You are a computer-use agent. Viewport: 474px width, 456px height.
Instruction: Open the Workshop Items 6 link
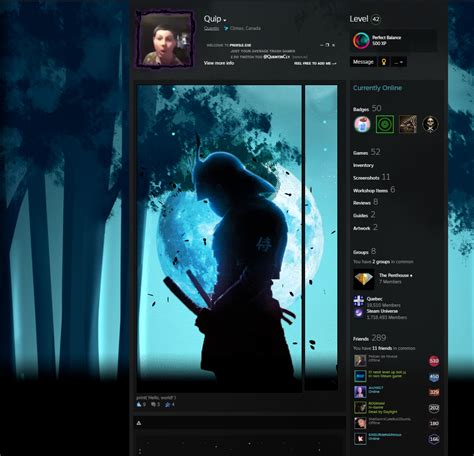(374, 190)
